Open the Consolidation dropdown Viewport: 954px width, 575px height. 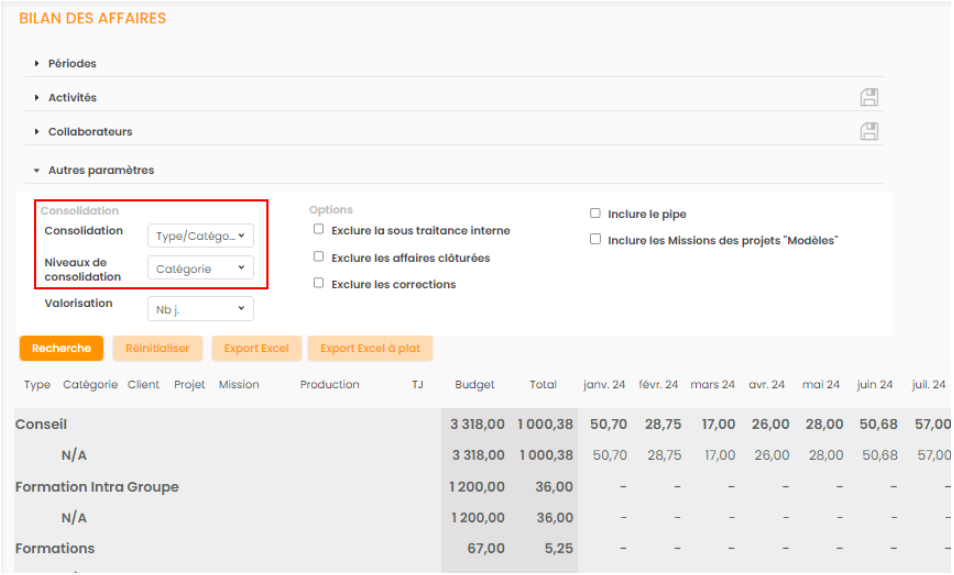tap(200, 236)
